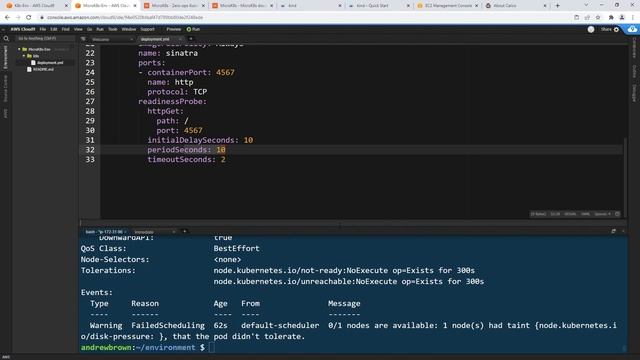640x360 pixels.
Task: Open the Debugger right side panel
Action: click(x=634, y=93)
